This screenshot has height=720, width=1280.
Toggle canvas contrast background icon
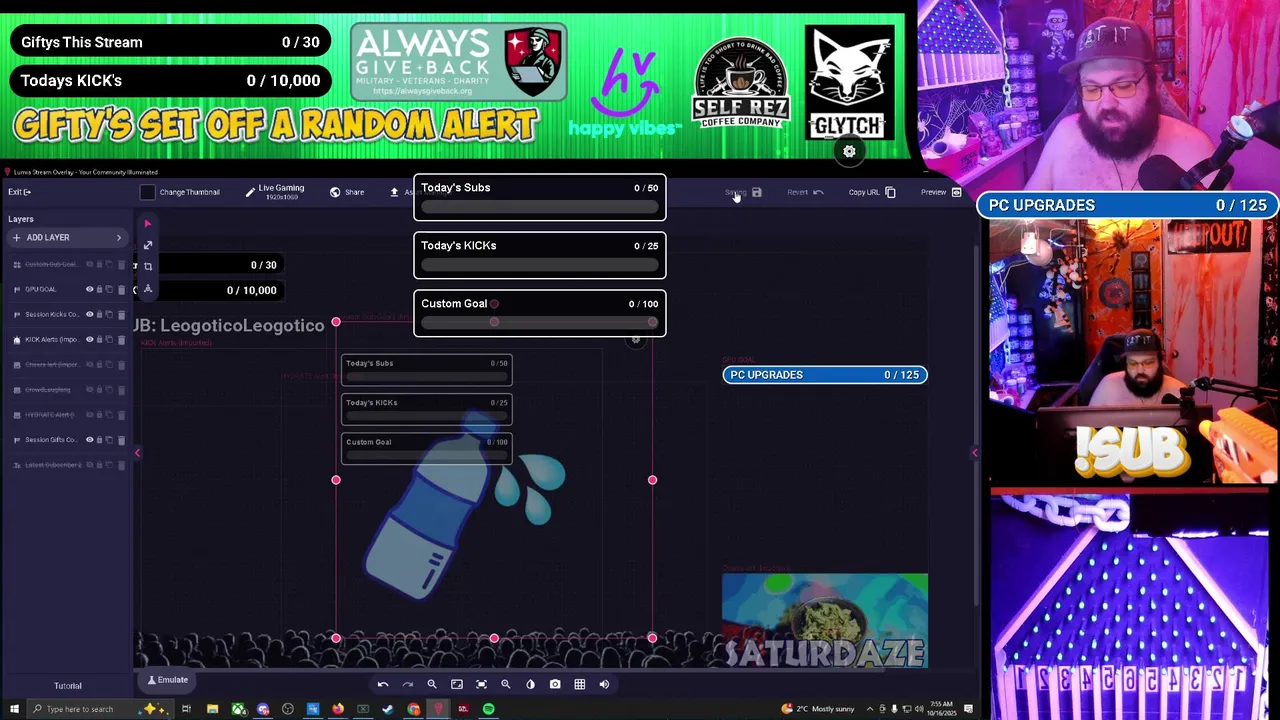pos(530,684)
